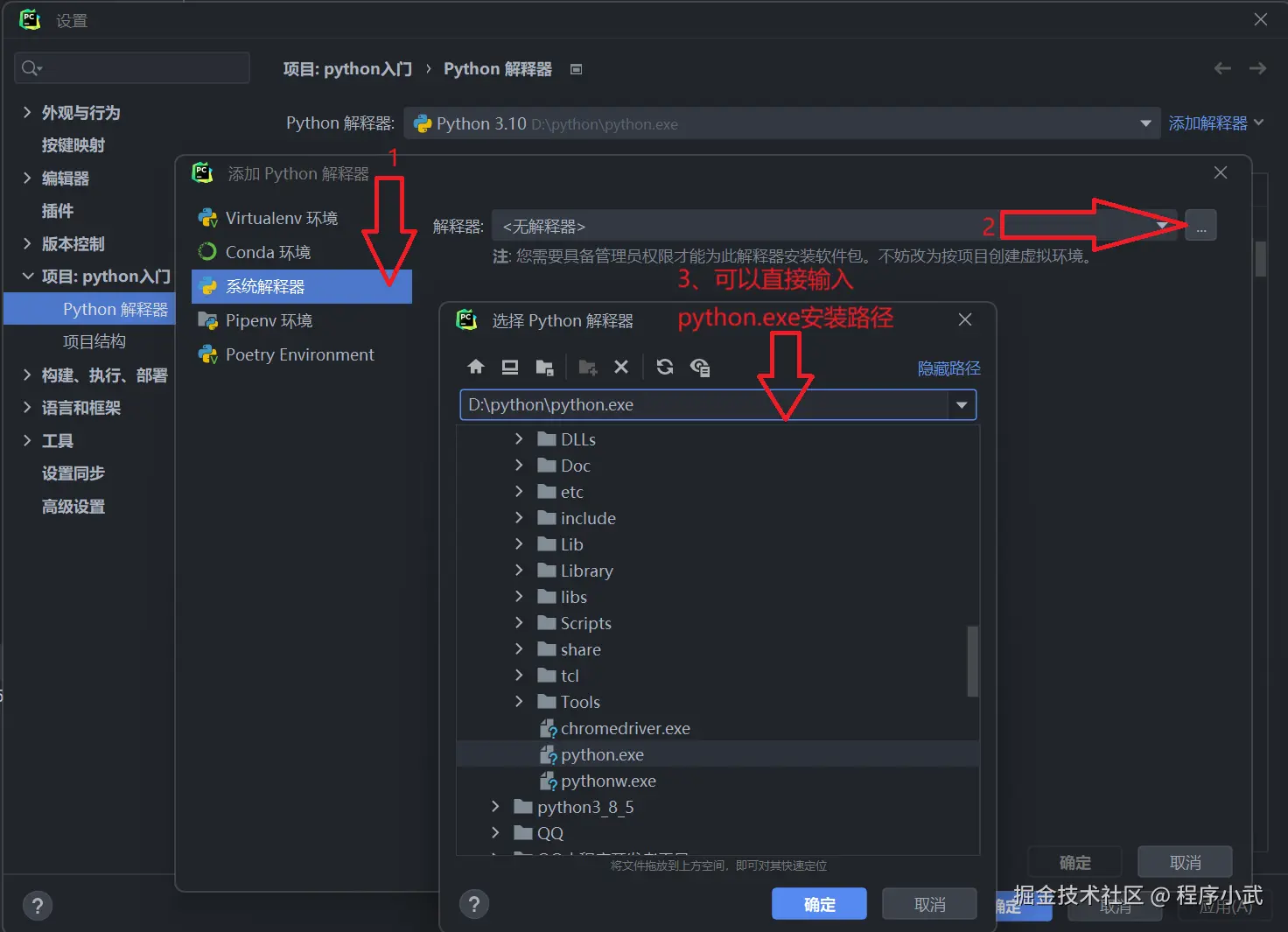Viewport: 1288px width, 932px height.
Task: Expand 工具 settings section
Action: tap(27, 440)
